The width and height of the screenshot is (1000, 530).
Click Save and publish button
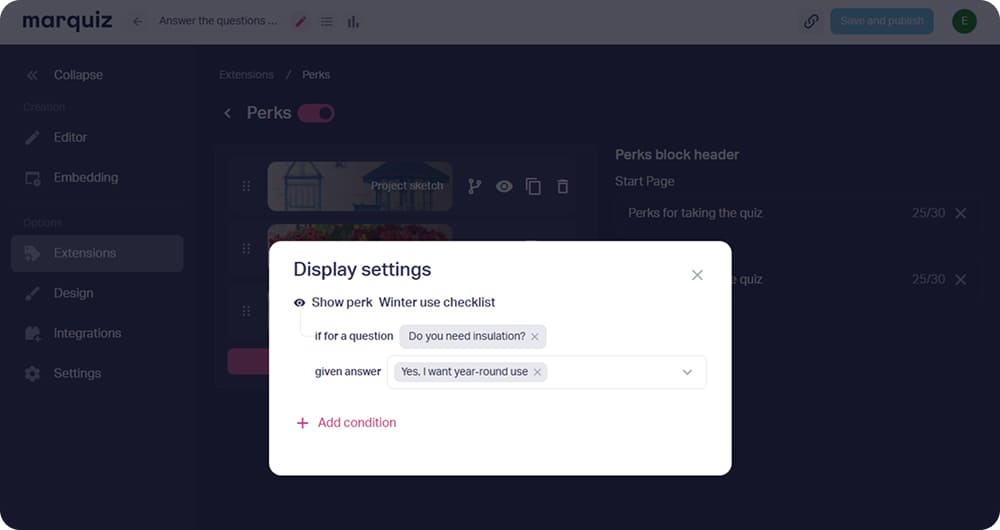(x=881, y=21)
